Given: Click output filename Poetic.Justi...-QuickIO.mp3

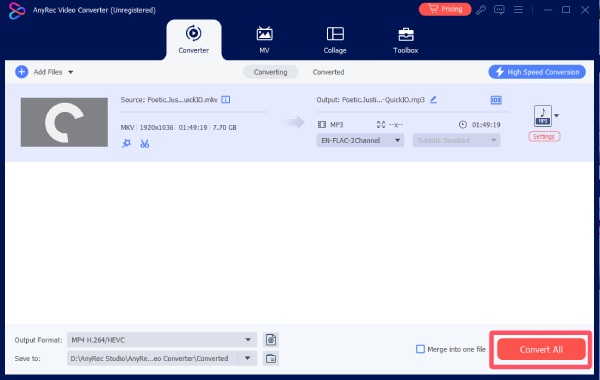Looking at the screenshot, I should [x=383, y=100].
